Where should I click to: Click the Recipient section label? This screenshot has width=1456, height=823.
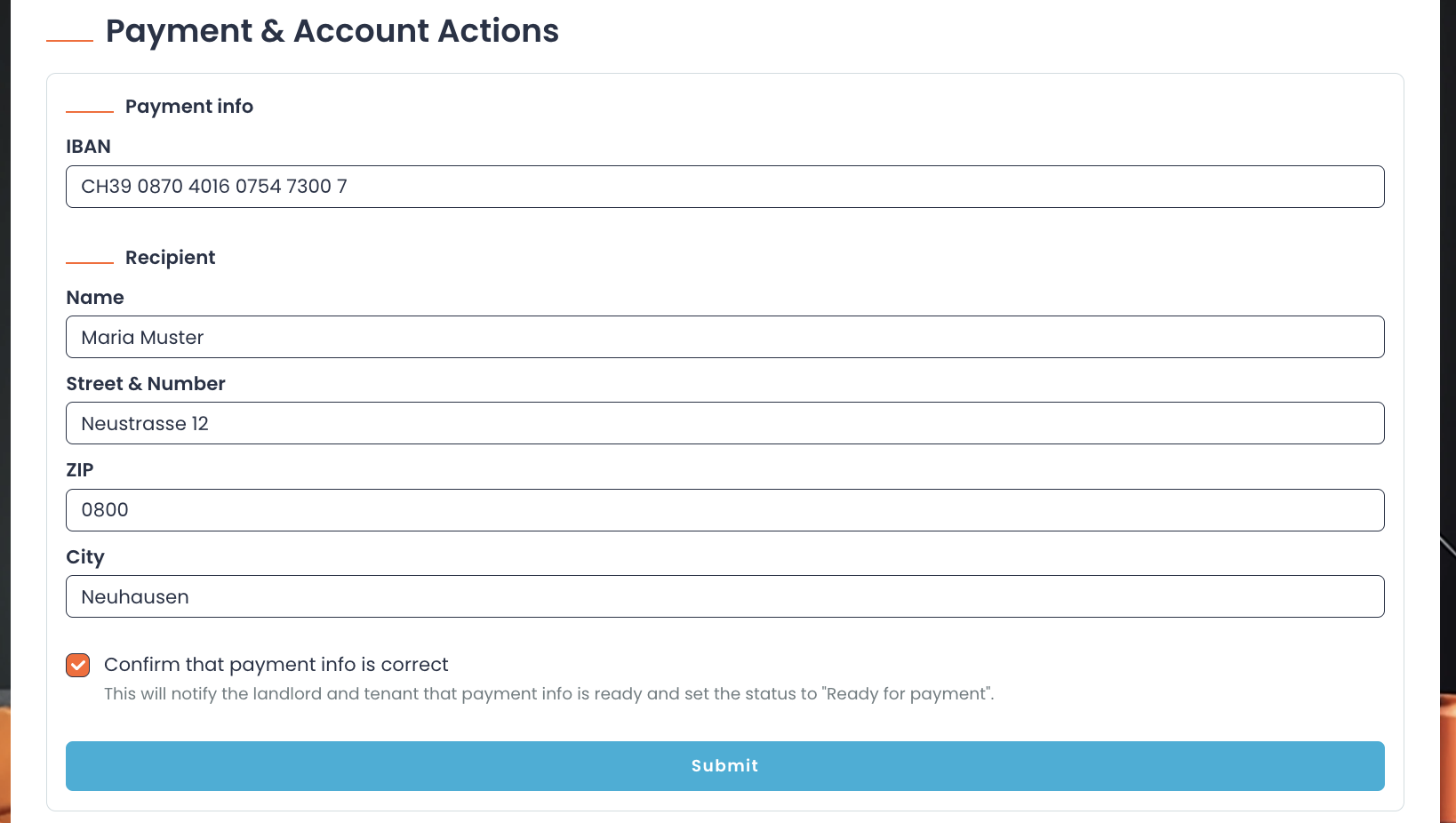click(x=170, y=257)
